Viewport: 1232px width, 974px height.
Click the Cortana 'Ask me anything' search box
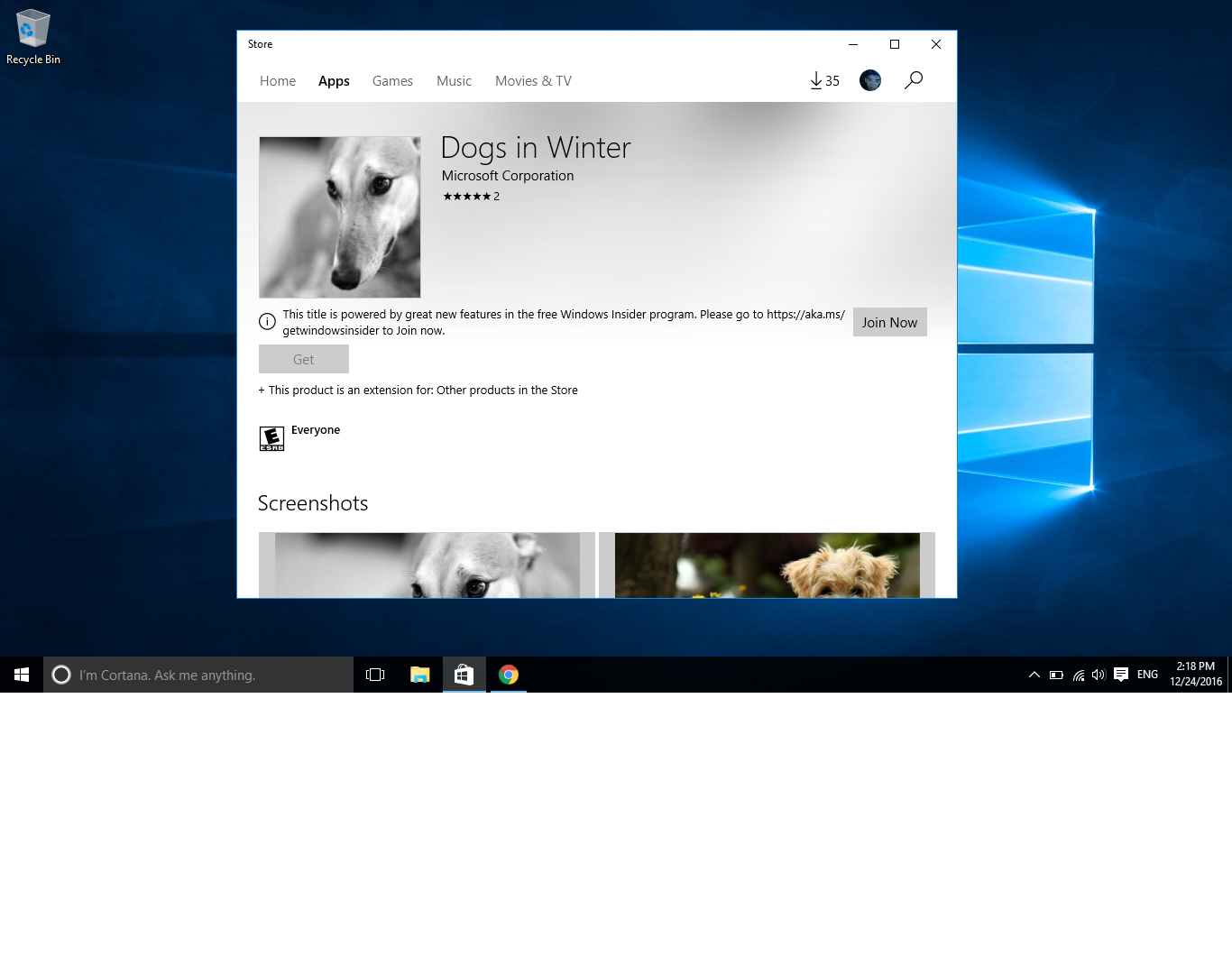(x=198, y=675)
